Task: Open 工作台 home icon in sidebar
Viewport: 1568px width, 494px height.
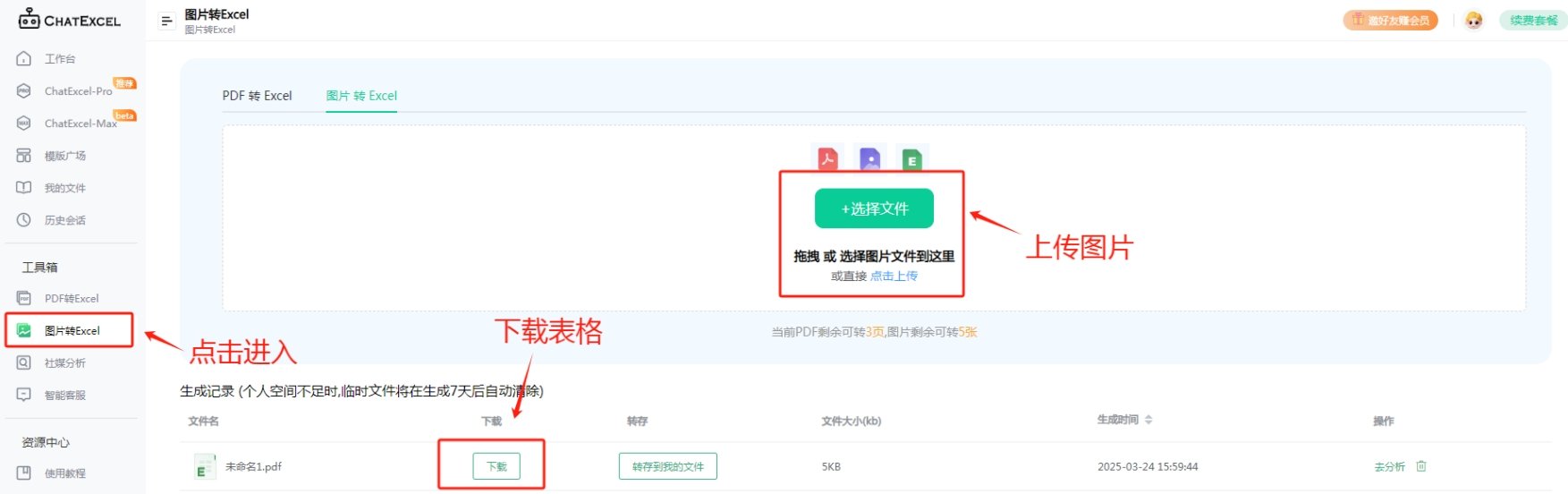Action: [x=24, y=59]
